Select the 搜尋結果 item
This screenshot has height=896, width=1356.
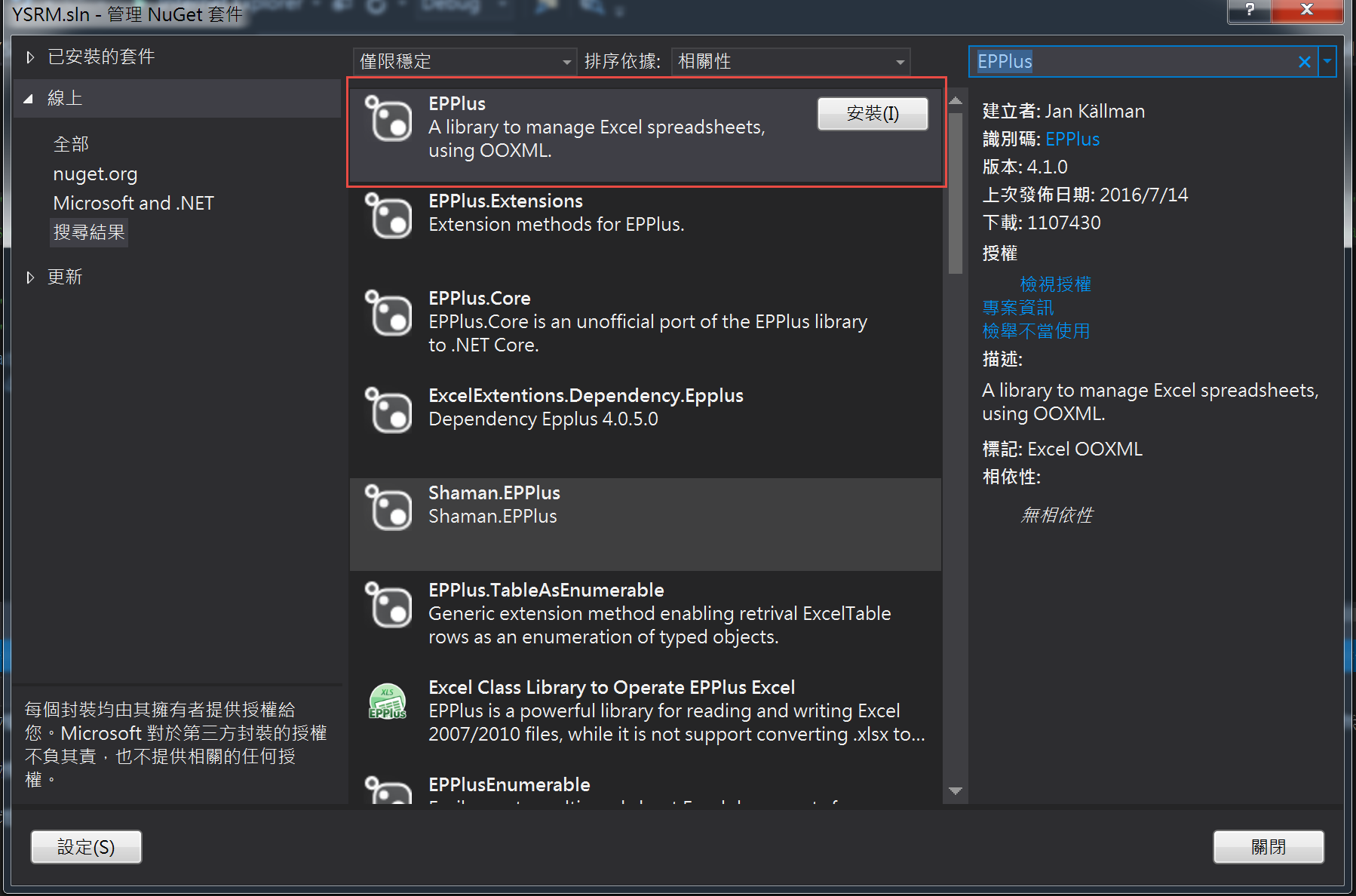click(89, 232)
